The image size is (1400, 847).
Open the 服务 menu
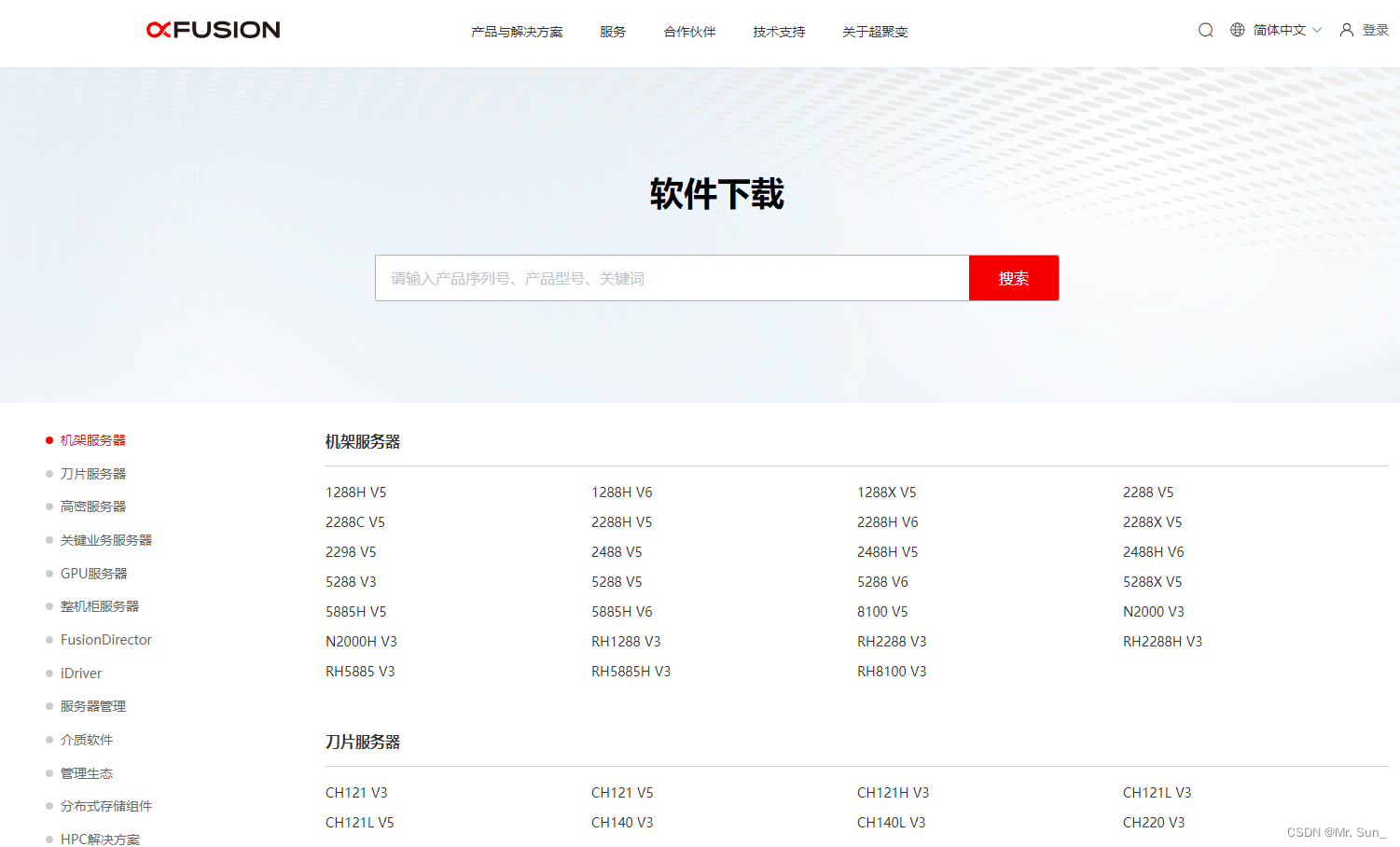(613, 32)
